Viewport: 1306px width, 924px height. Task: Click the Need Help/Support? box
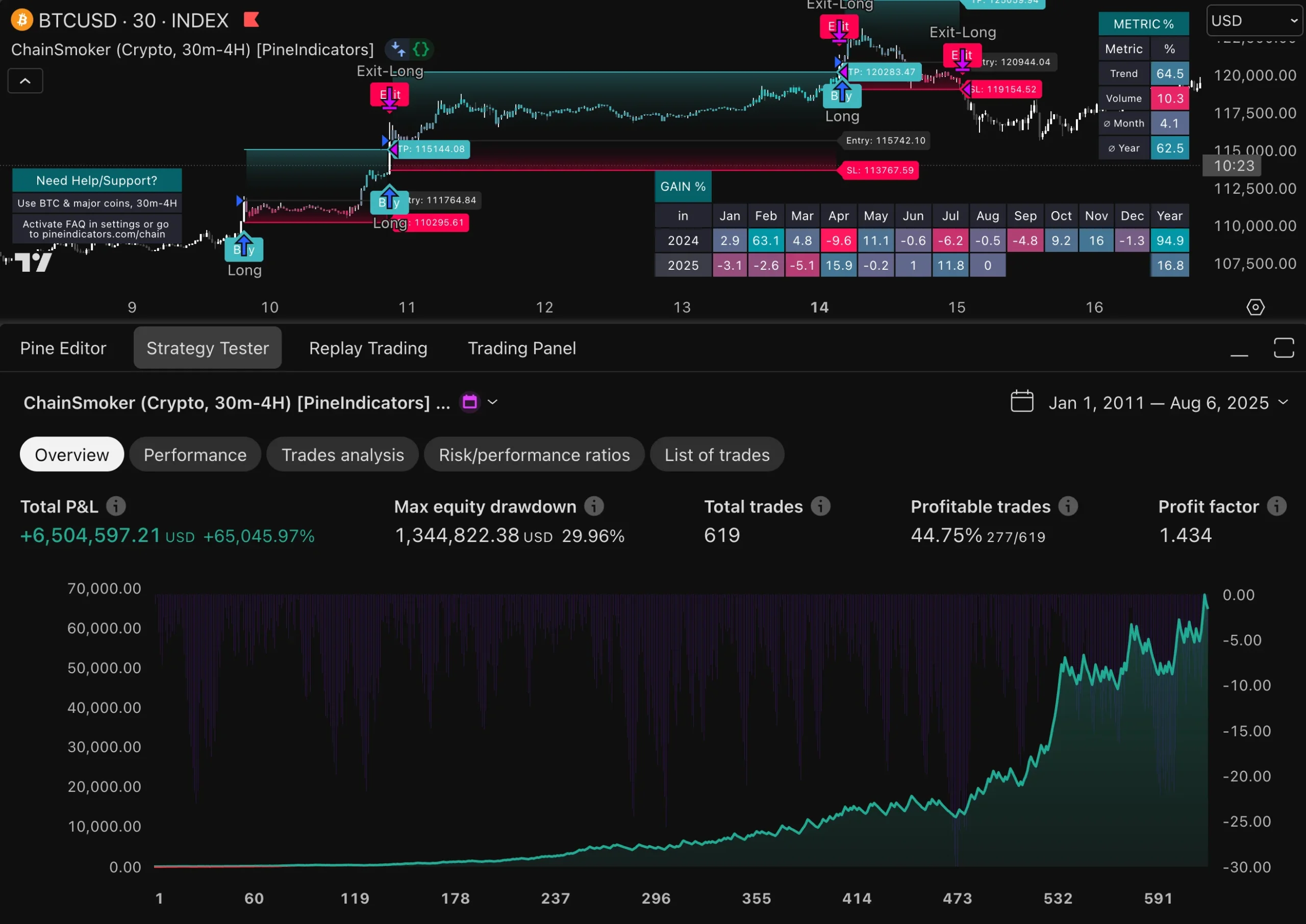97,181
